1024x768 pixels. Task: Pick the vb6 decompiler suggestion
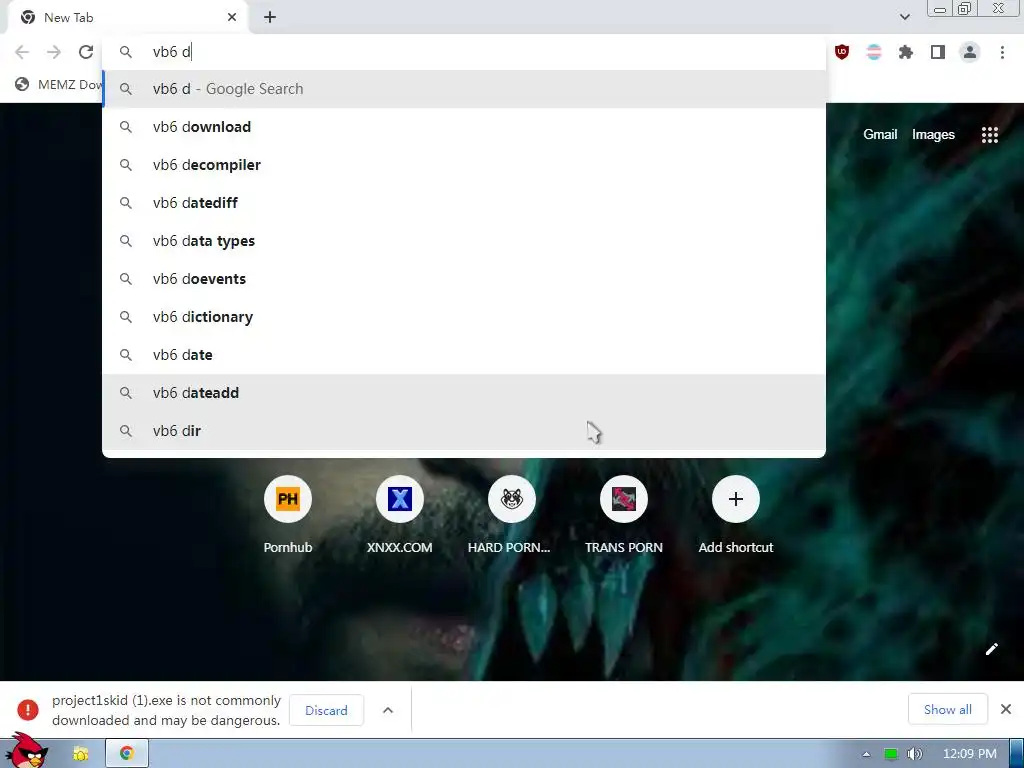coord(464,165)
